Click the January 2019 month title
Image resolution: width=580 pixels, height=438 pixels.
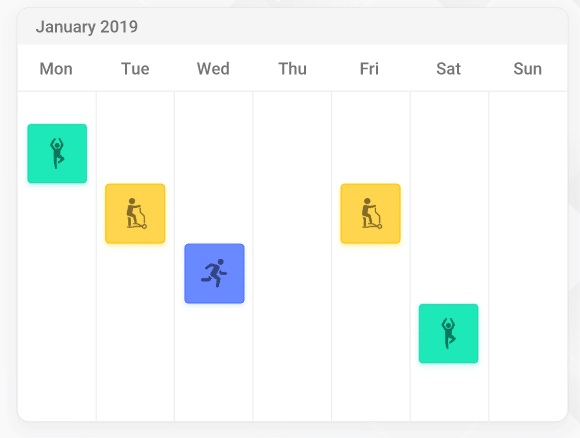coord(87,27)
